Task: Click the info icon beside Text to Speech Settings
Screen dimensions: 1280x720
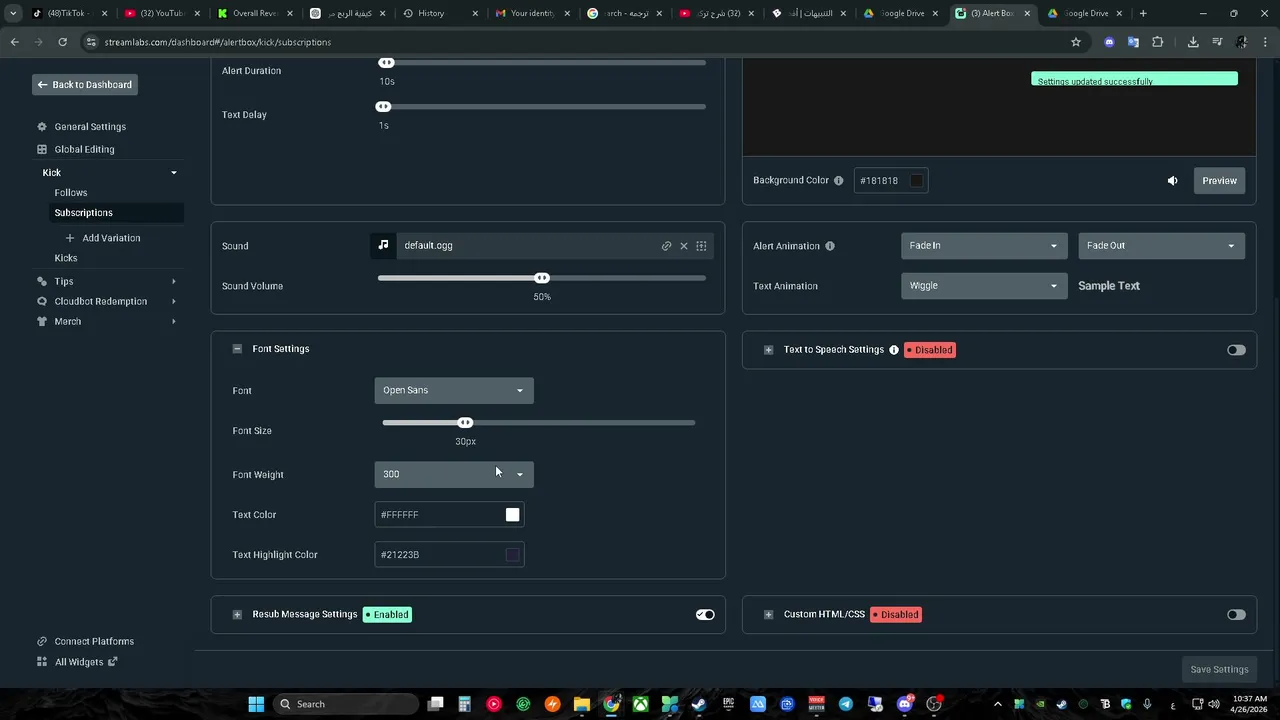Action: 894,350
